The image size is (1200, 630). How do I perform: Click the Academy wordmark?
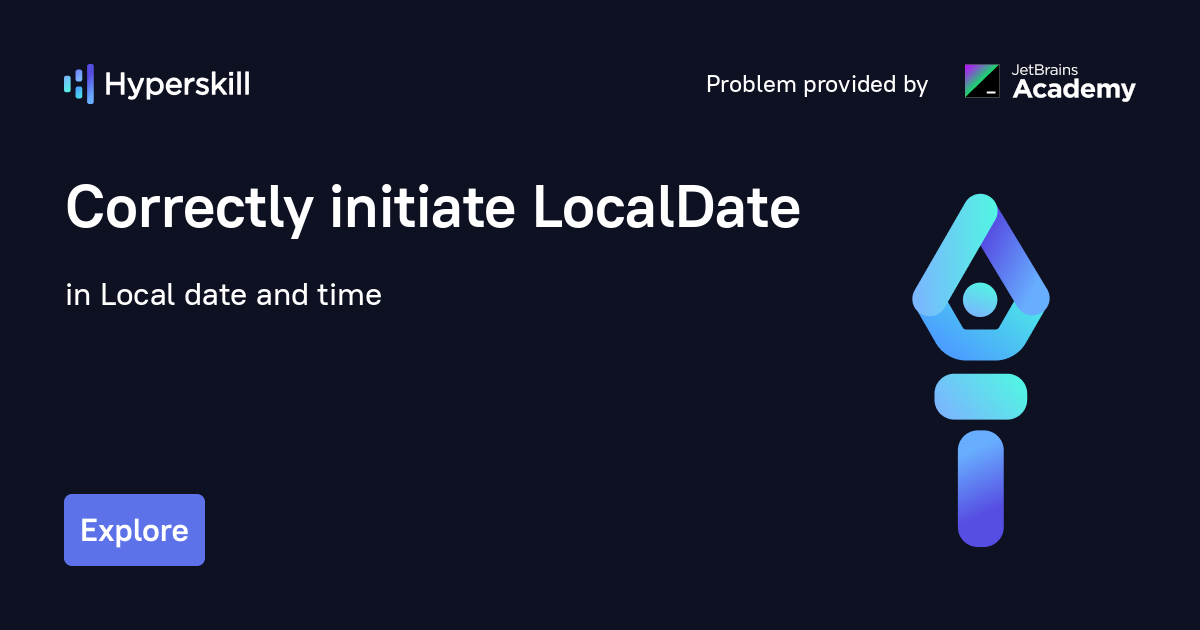(1074, 91)
